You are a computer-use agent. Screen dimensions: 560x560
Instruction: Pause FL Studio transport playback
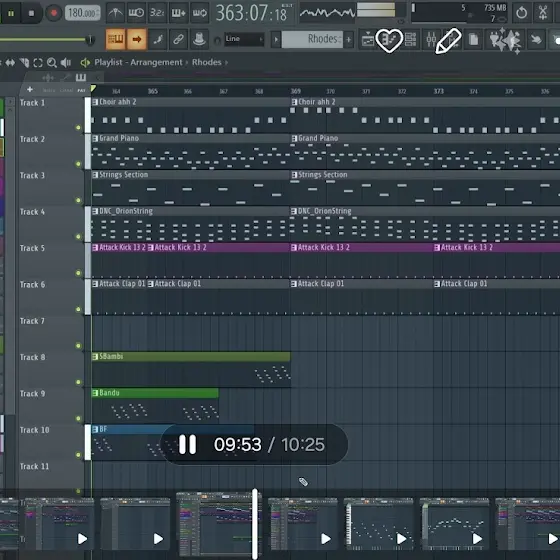[11, 13]
